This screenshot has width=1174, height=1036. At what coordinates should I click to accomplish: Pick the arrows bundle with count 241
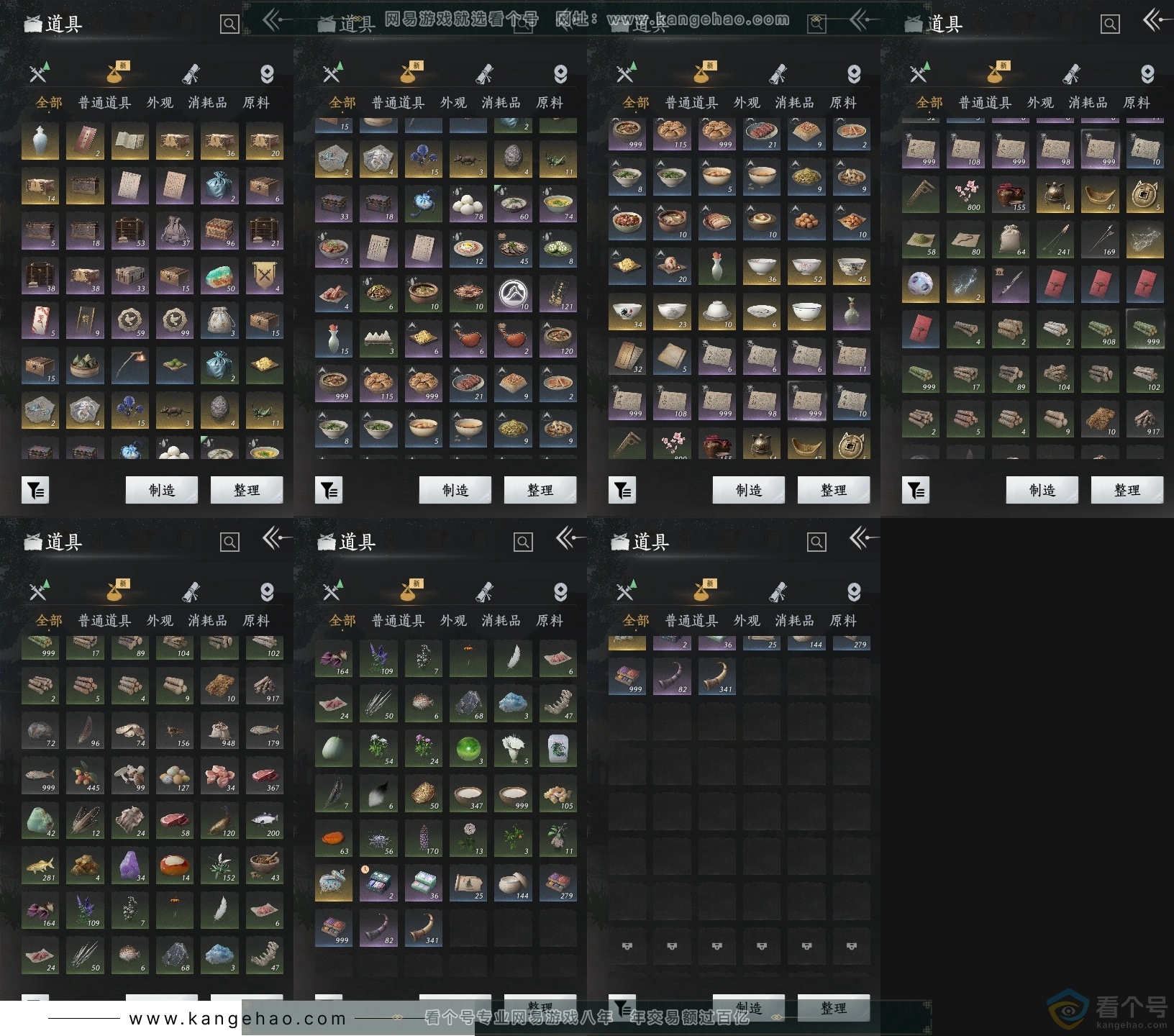[1055, 239]
